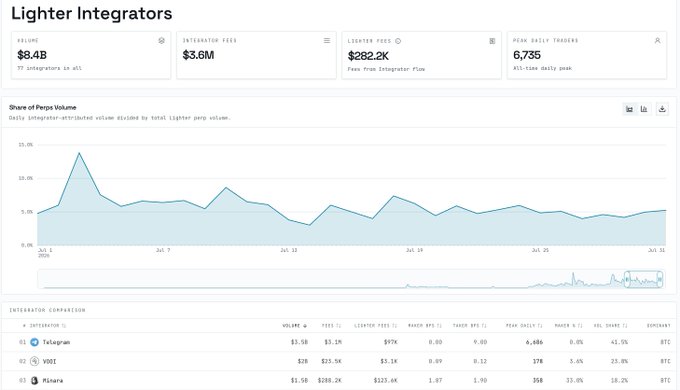Download the Share of Perps Volume chart
The height and width of the screenshot is (390, 680).
[662, 109]
